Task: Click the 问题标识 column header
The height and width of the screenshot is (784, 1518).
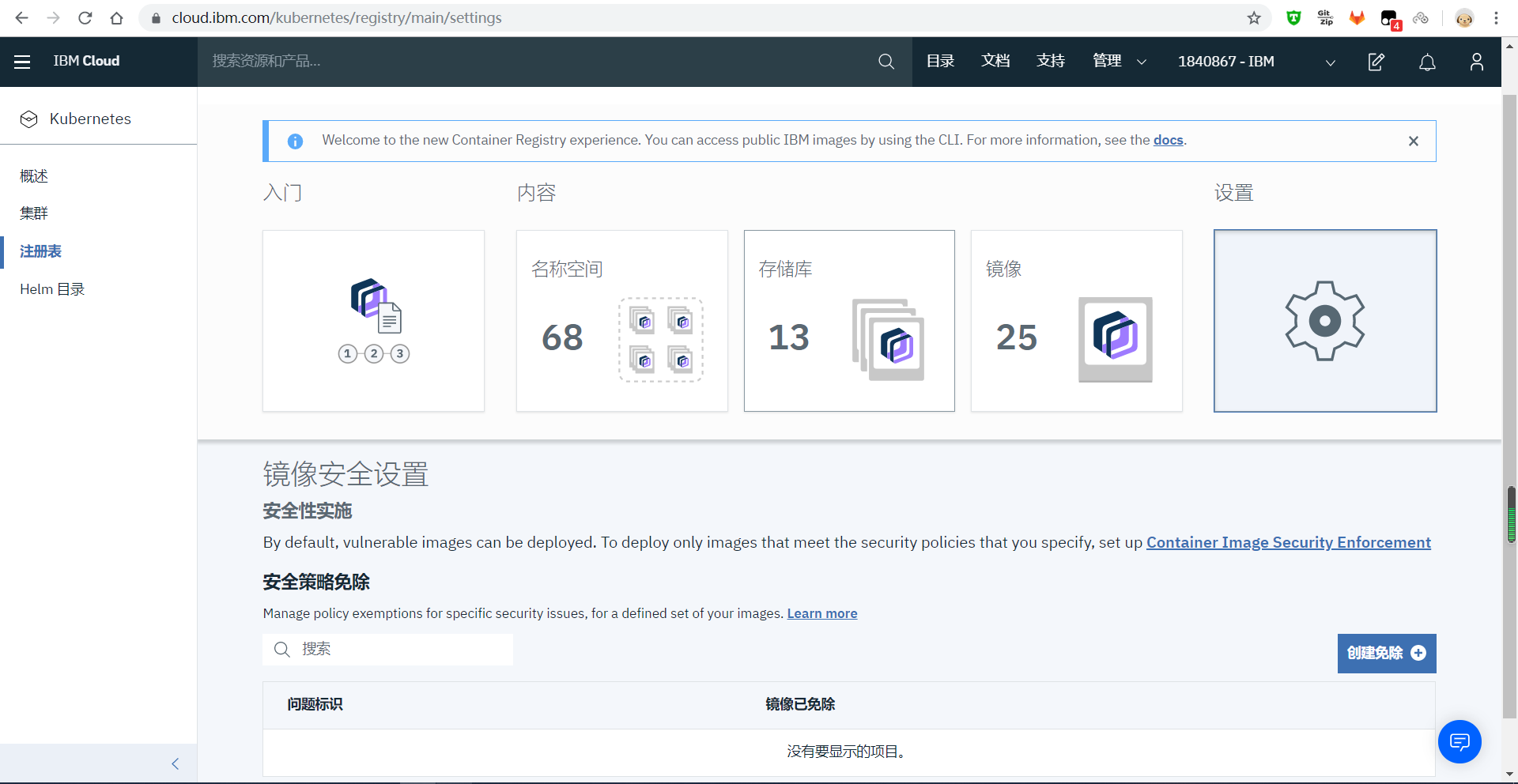Action: tap(315, 705)
